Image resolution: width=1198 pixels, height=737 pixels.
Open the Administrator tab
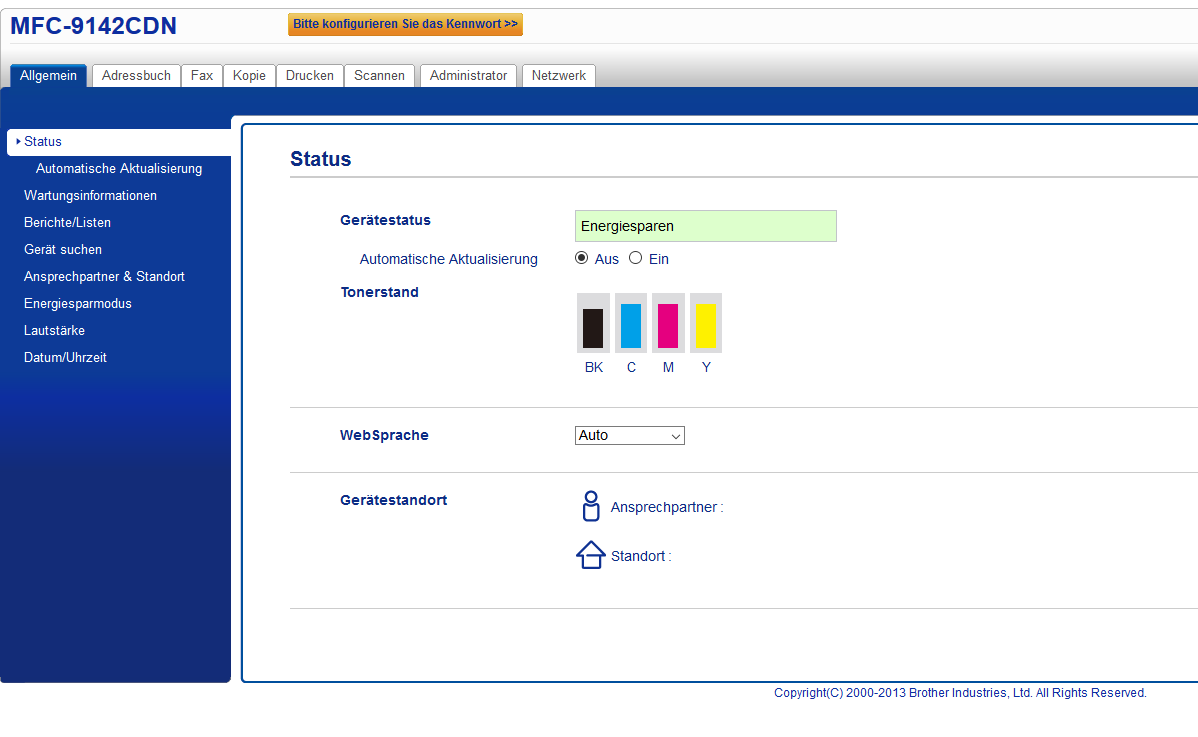468,76
